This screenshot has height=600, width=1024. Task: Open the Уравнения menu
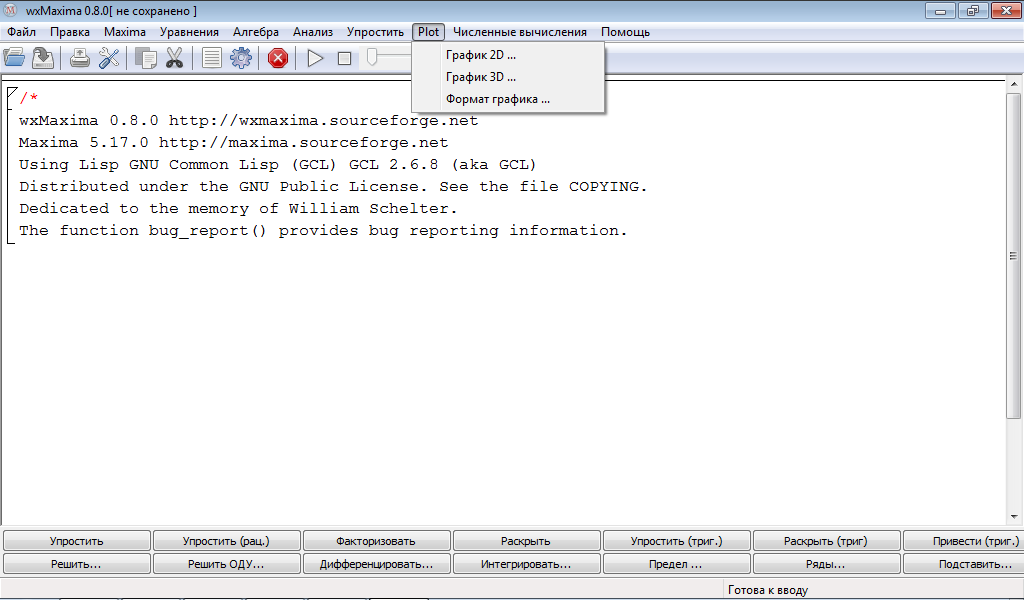tap(189, 32)
